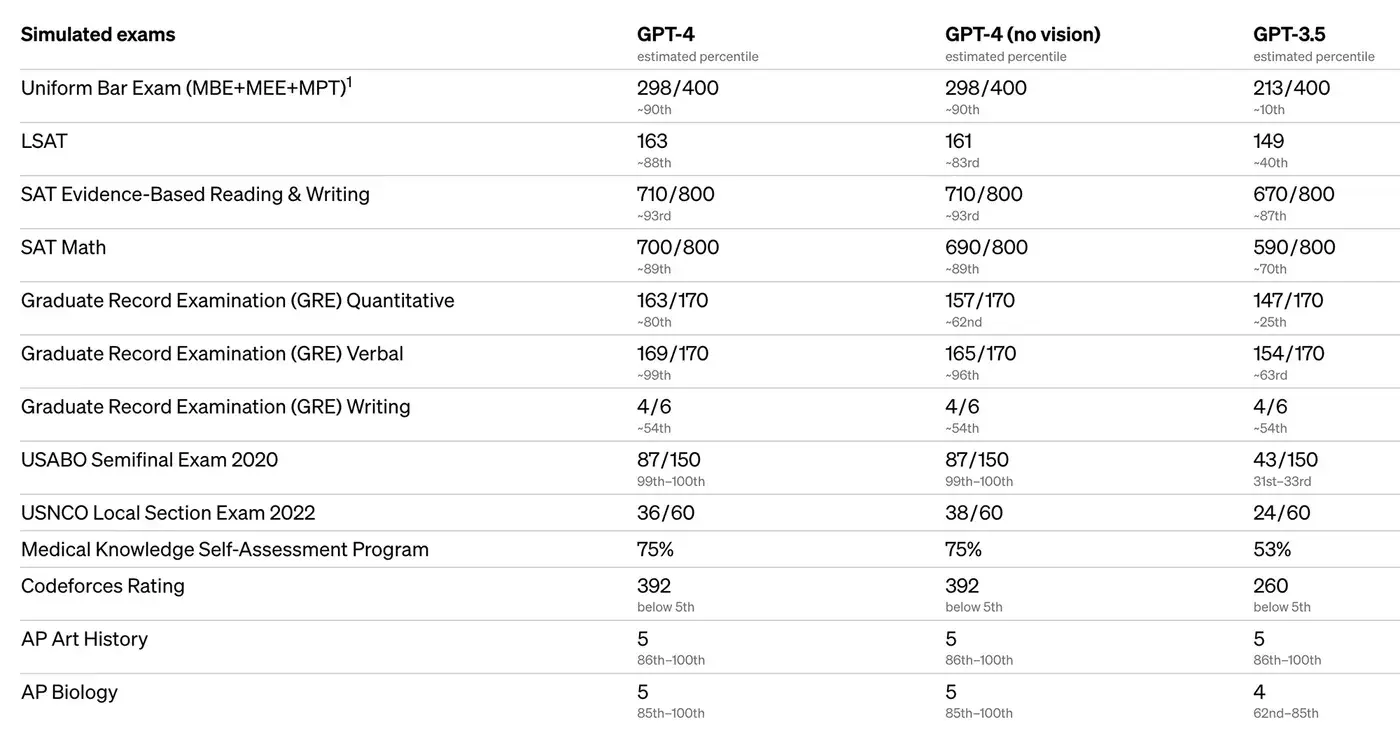The width and height of the screenshot is (1400, 741).
Task: Click GPT-3.5's Uniform Bar Exam score 213/400
Action: pos(1291,88)
